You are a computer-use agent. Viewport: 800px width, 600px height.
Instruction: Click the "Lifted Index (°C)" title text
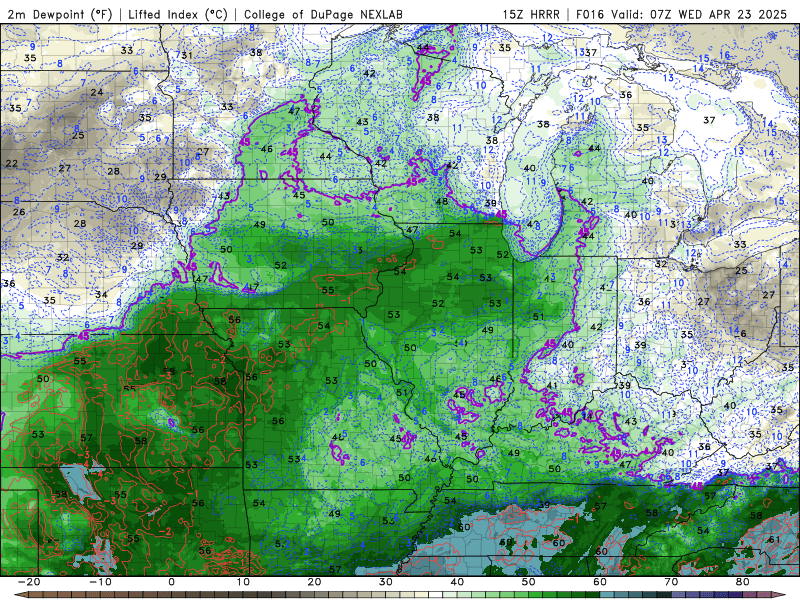178,14
